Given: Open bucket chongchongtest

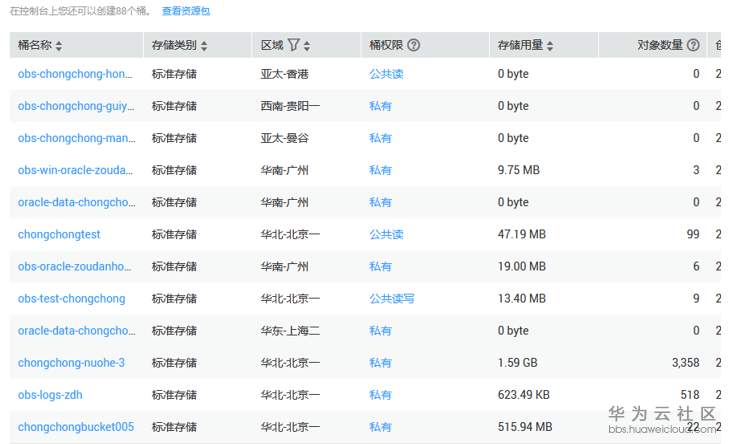Looking at the screenshot, I should [59, 235].
